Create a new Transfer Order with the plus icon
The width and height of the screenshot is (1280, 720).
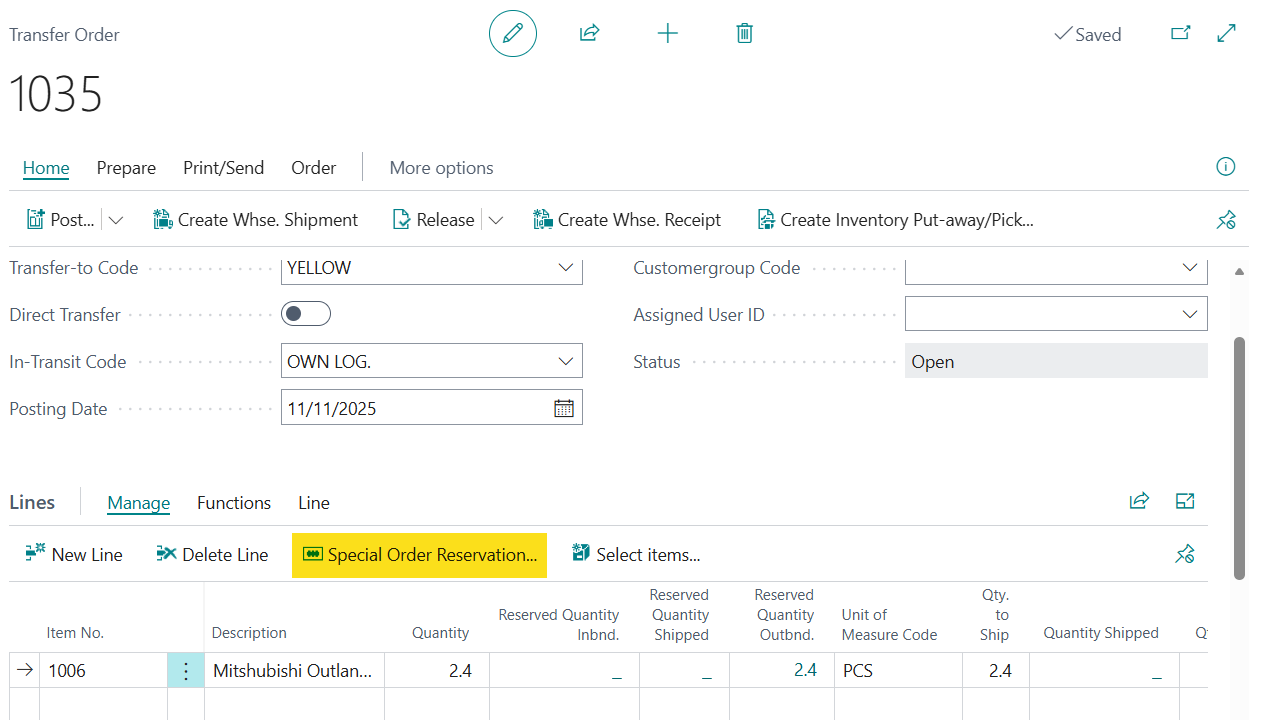[667, 33]
